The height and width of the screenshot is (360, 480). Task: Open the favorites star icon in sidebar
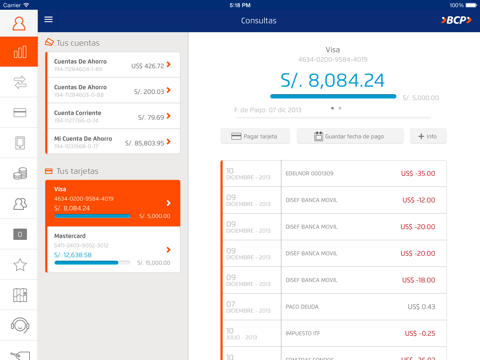(20, 265)
